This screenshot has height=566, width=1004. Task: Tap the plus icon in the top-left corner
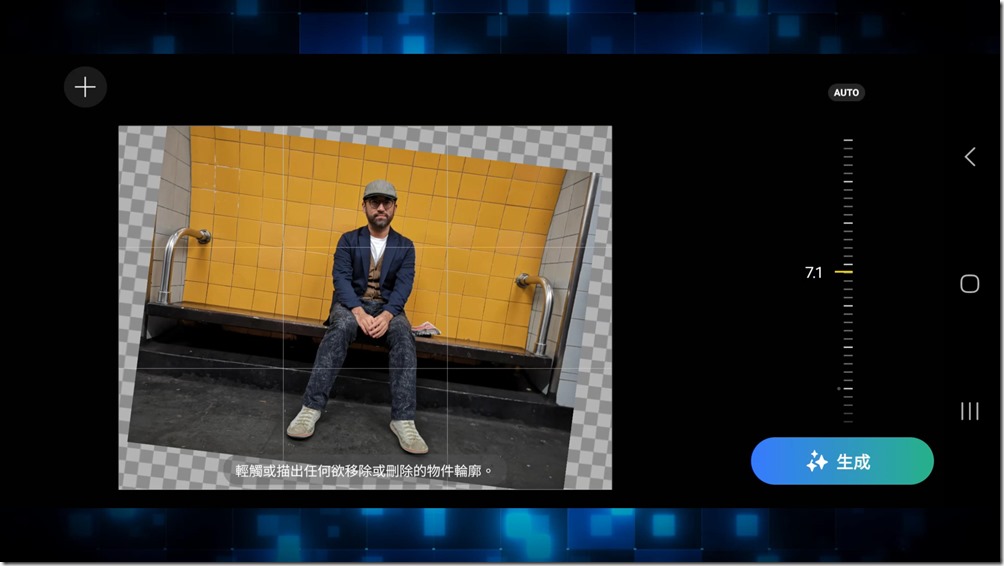85,87
